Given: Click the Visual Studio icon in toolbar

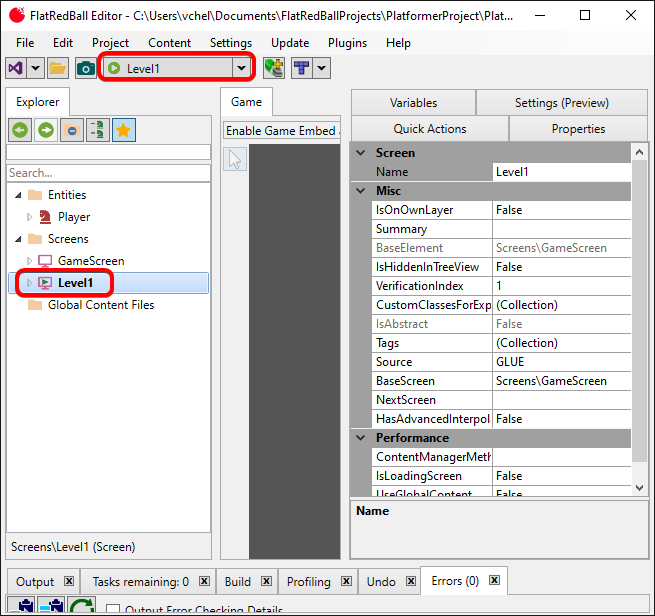Looking at the screenshot, I should click(x=16, y=68).
